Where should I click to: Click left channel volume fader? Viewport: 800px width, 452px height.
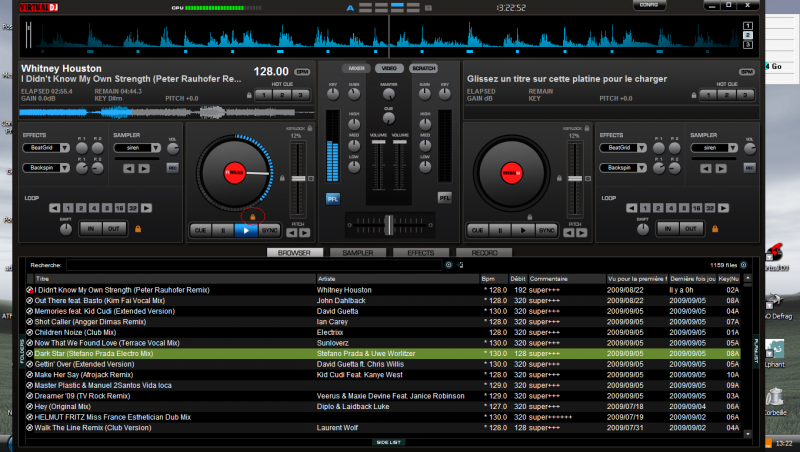pyautogui.click(x=378, y=142)
